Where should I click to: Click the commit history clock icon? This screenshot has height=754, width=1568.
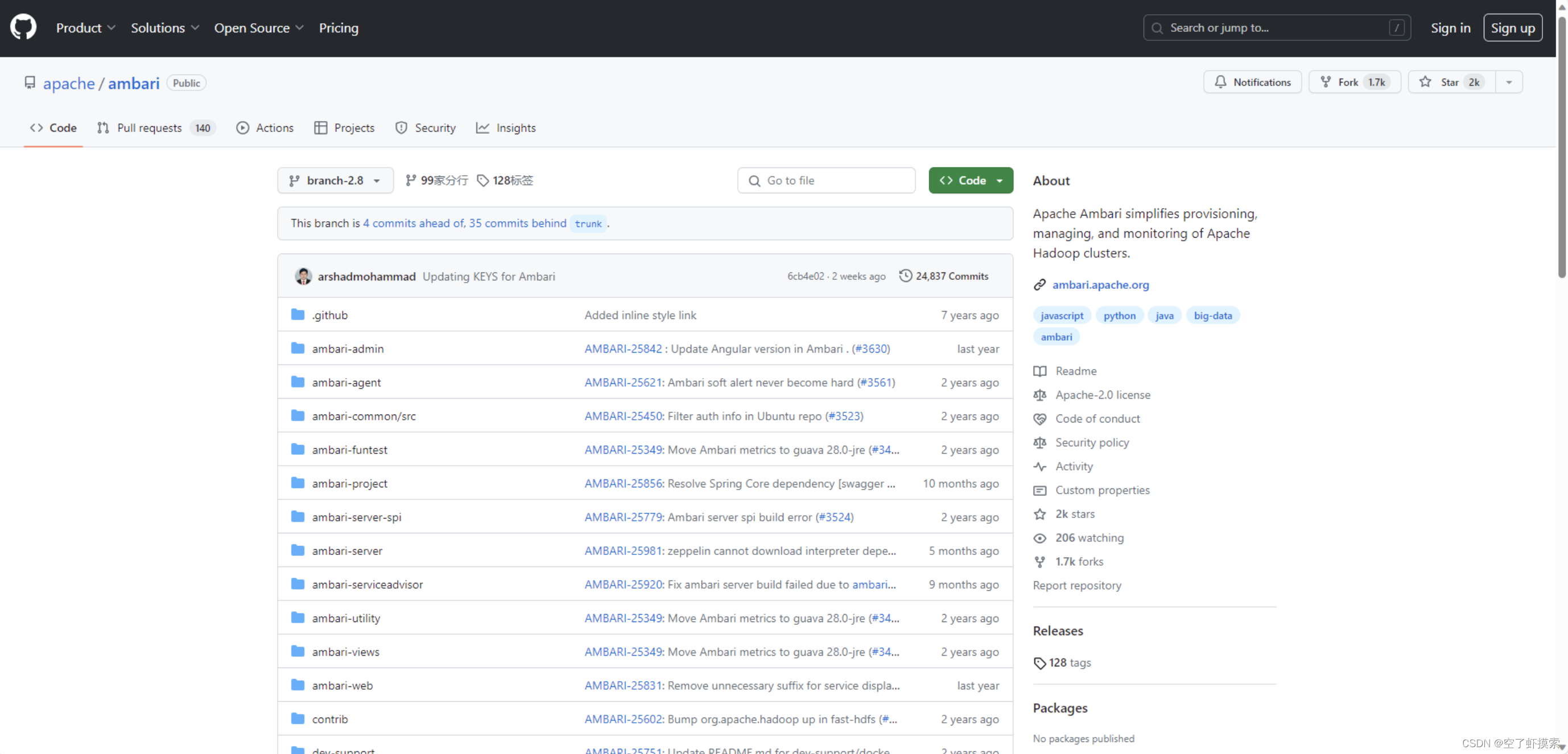click(906, 276)
